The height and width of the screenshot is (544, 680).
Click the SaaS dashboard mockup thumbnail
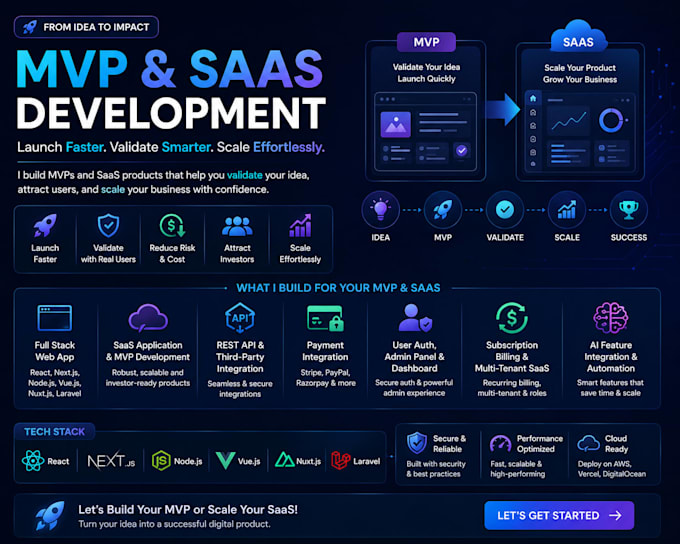(x=580, y=132)
